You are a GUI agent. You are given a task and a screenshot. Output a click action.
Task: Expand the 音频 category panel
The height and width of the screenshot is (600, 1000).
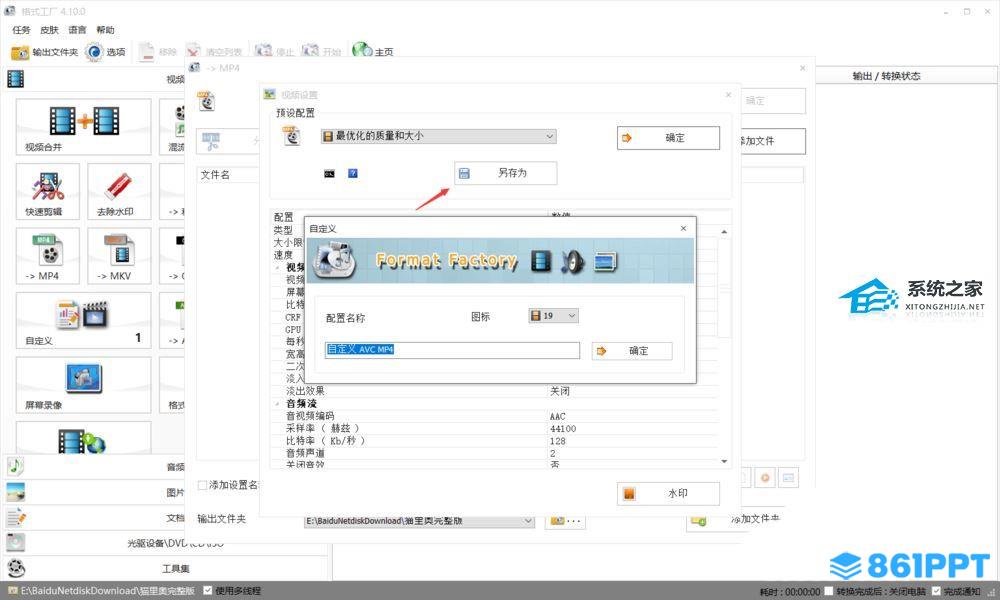96,467
